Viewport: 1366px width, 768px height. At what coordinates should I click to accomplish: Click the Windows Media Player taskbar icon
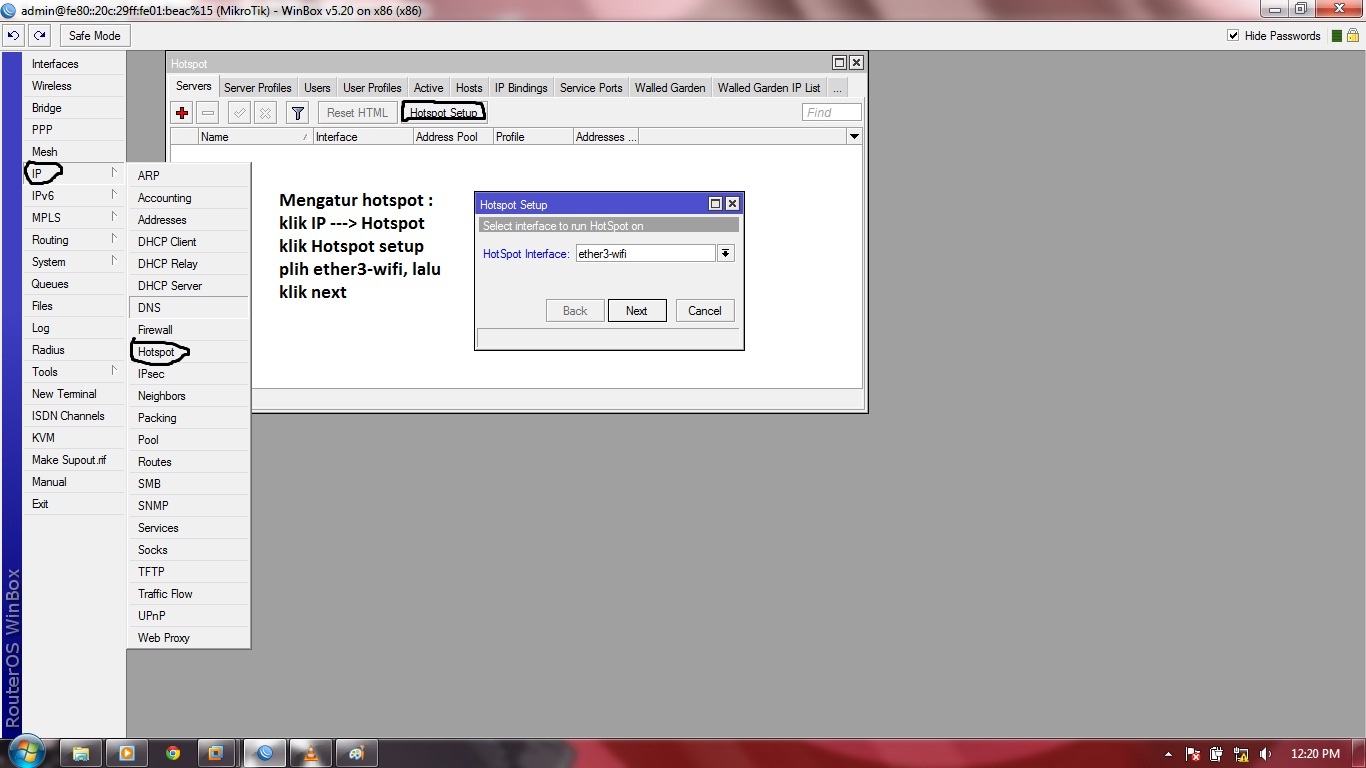coord(127,753)
